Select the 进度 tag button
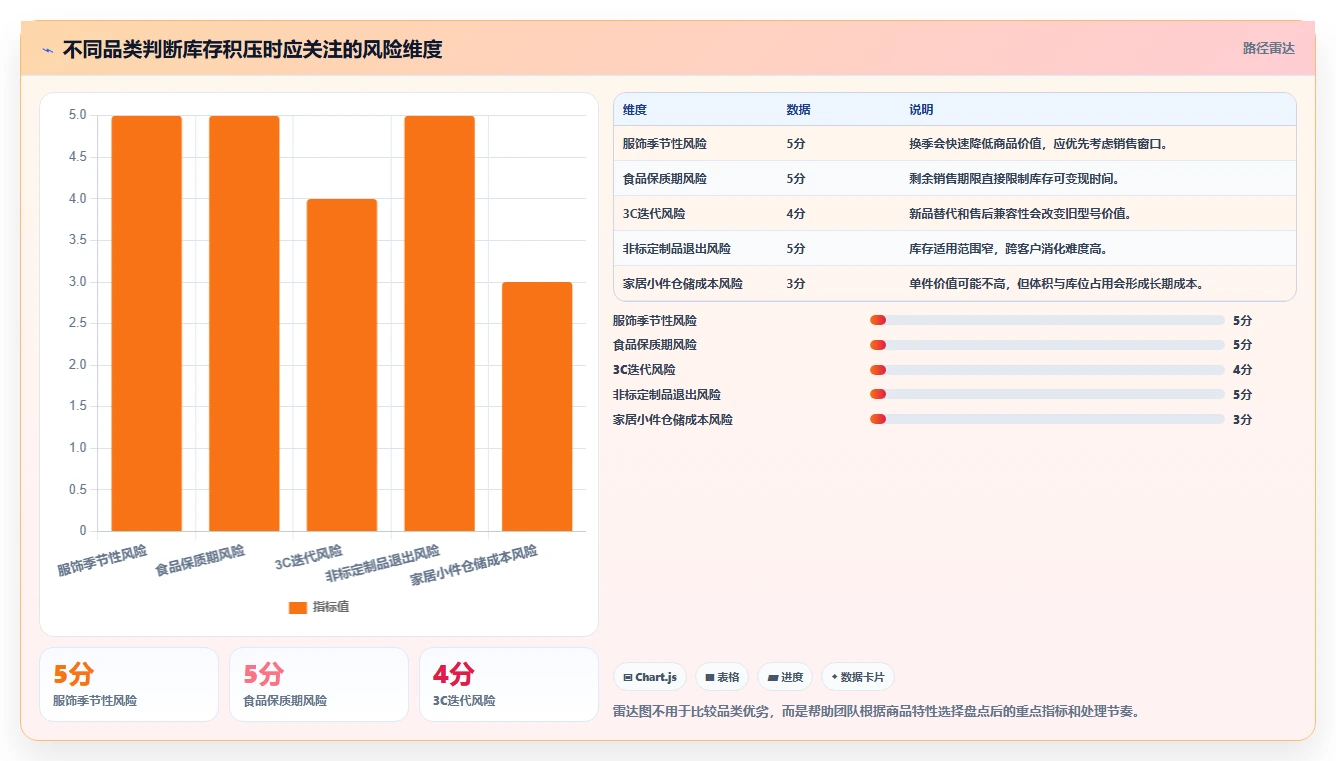The height and width of the screenshot is (761, 1336). pyautogui.click(x=785, y=677)
